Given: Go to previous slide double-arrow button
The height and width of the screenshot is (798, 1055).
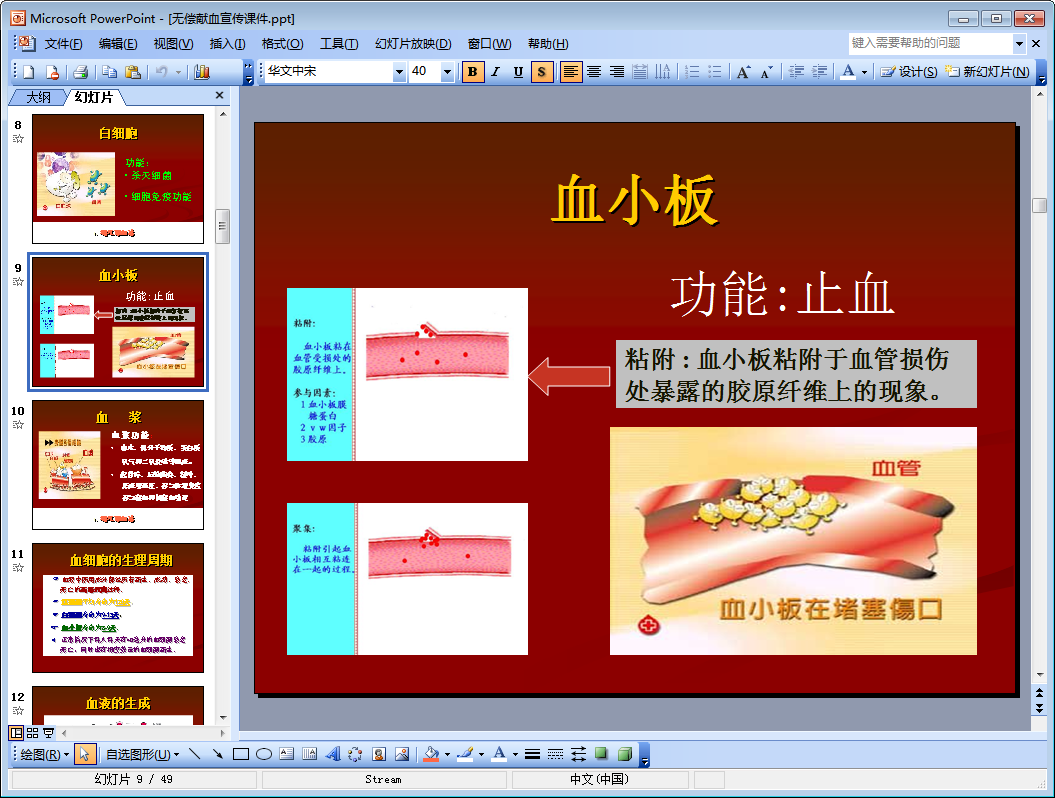Looking at the screenshot, I should 1040,692.
